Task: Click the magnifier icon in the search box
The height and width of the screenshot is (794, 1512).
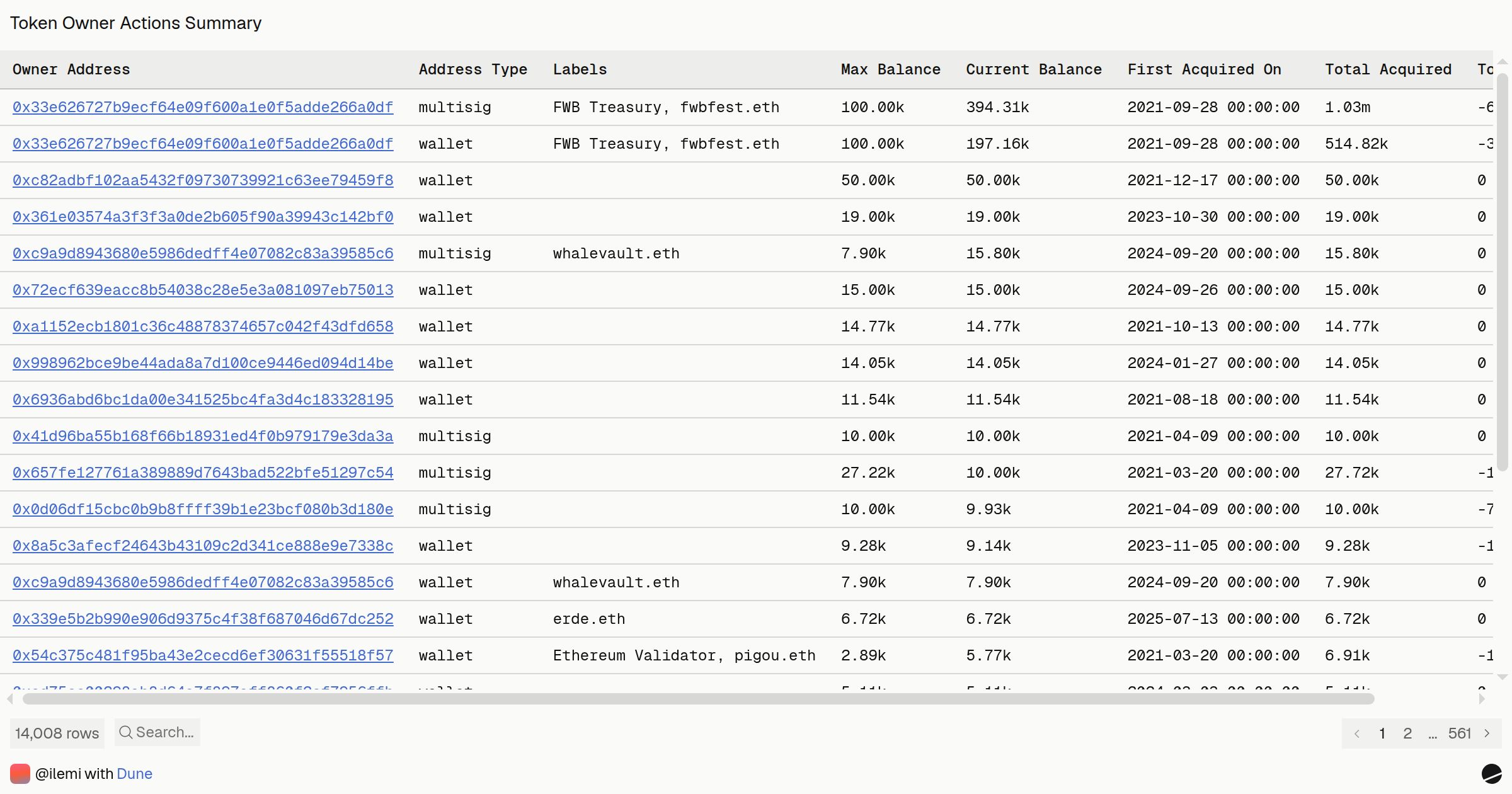Action: click(125, 732)
